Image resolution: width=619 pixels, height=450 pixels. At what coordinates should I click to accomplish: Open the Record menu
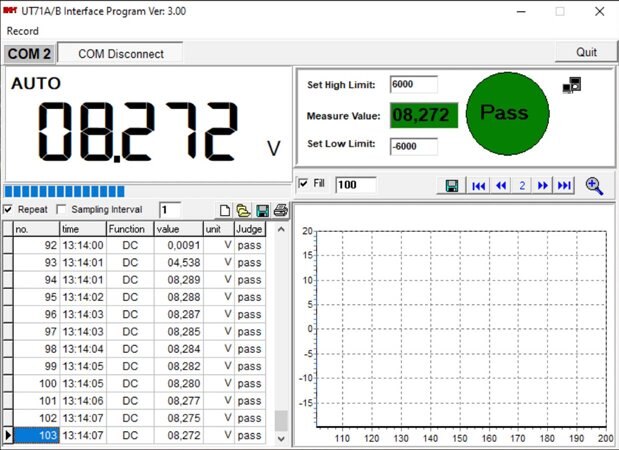pos(23,31)
